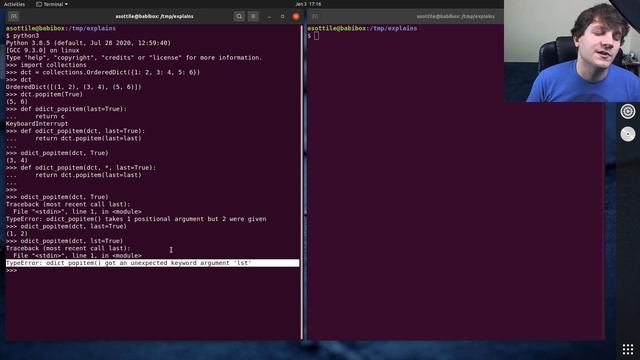Screen dimensions: 640x360
Task: Click the webcam video thumbnail
Action: [x=572, y=51]
